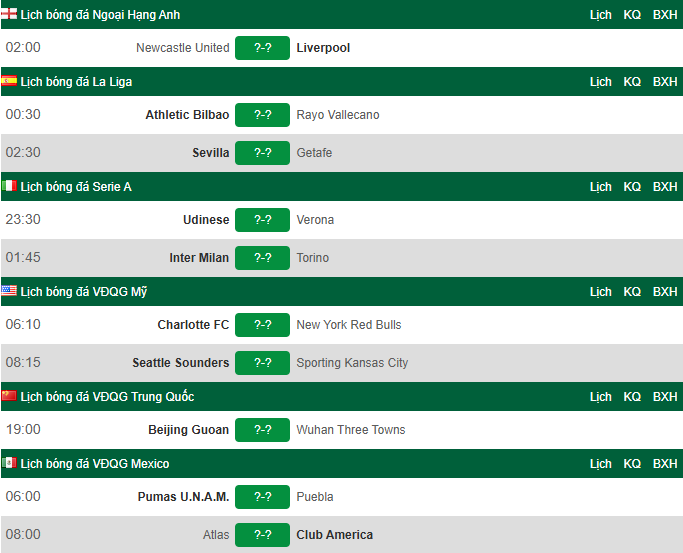This screenshot has width=683, height=553.
Task: Open Lịch tab for Ngoại Hạng Anh
Action: point(601,15)
